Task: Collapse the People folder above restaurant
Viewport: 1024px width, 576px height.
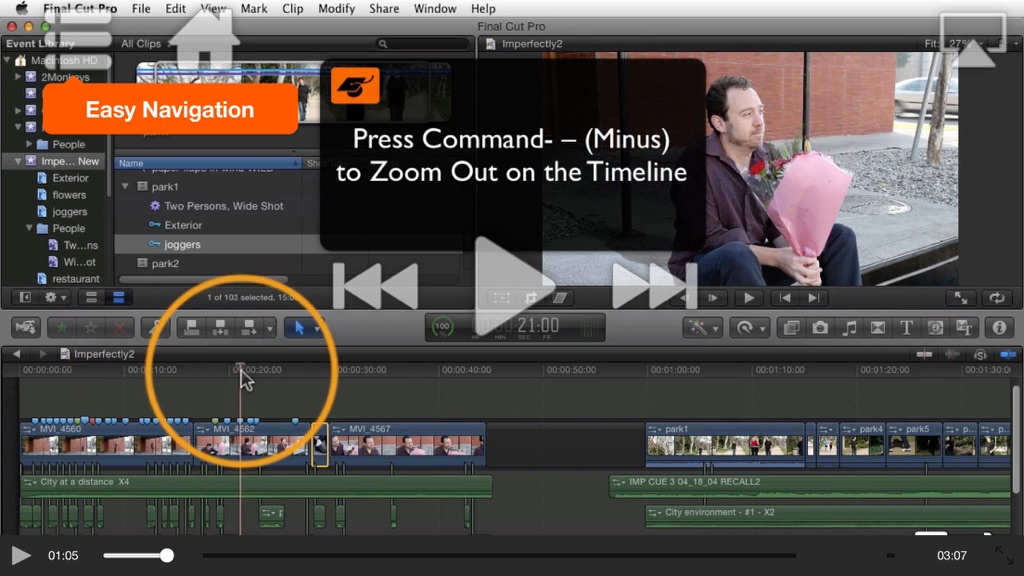Action: [x=29, y=228]
